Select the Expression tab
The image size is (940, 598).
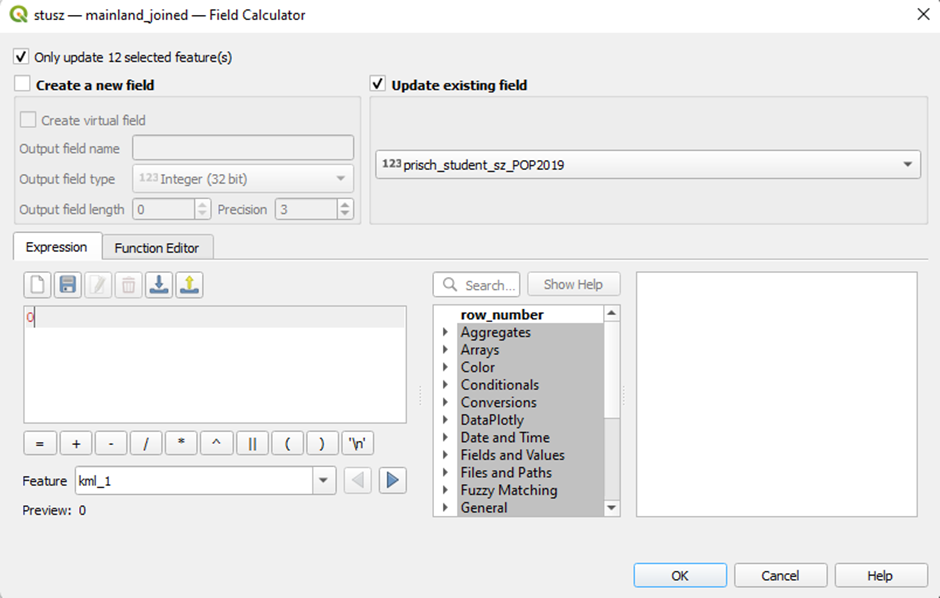[x=56, y=247]
